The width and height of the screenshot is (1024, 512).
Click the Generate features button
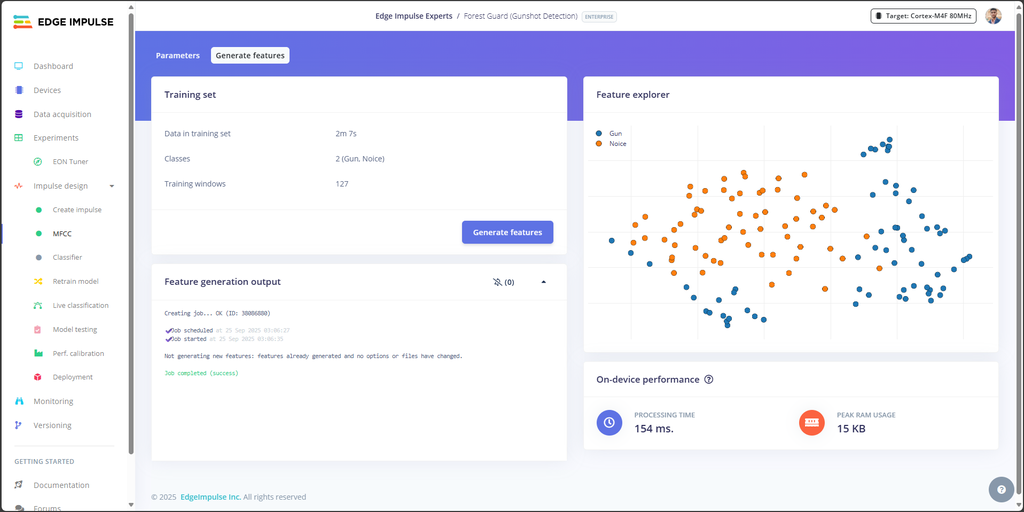(507, 232)
